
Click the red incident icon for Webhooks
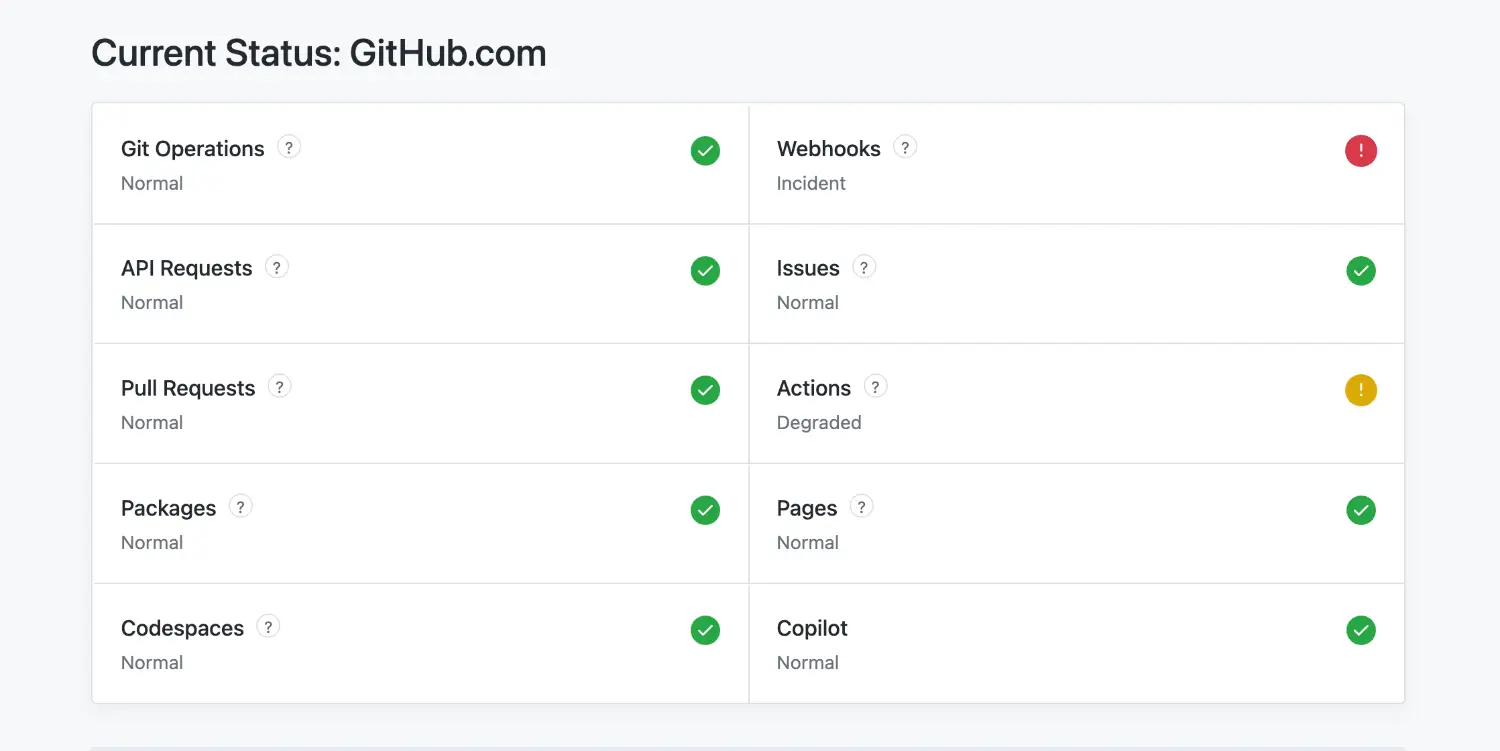click(x=1360, y=151)
